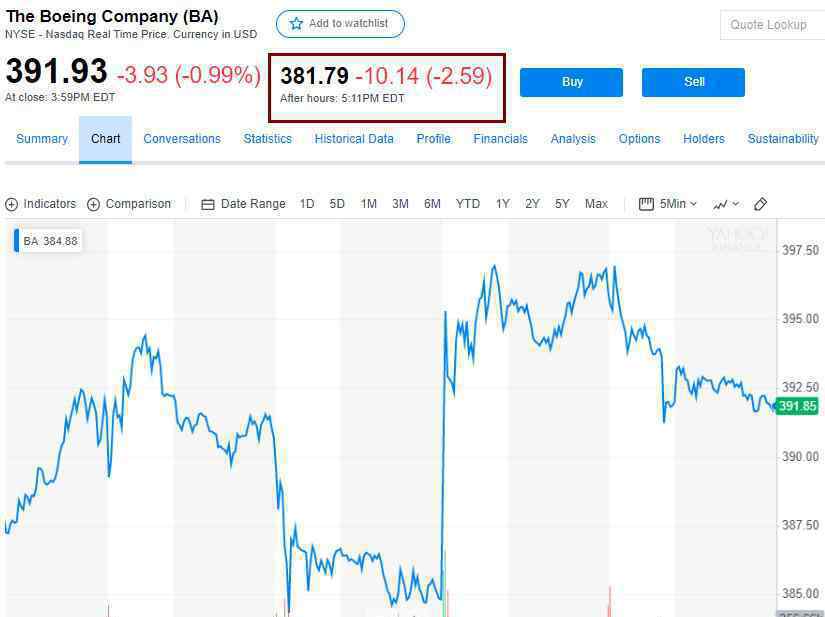Image resolution: width=825 pixels, height=617 pixels.
Task: Select the 1M time range
Action: (x=369, y=204)
